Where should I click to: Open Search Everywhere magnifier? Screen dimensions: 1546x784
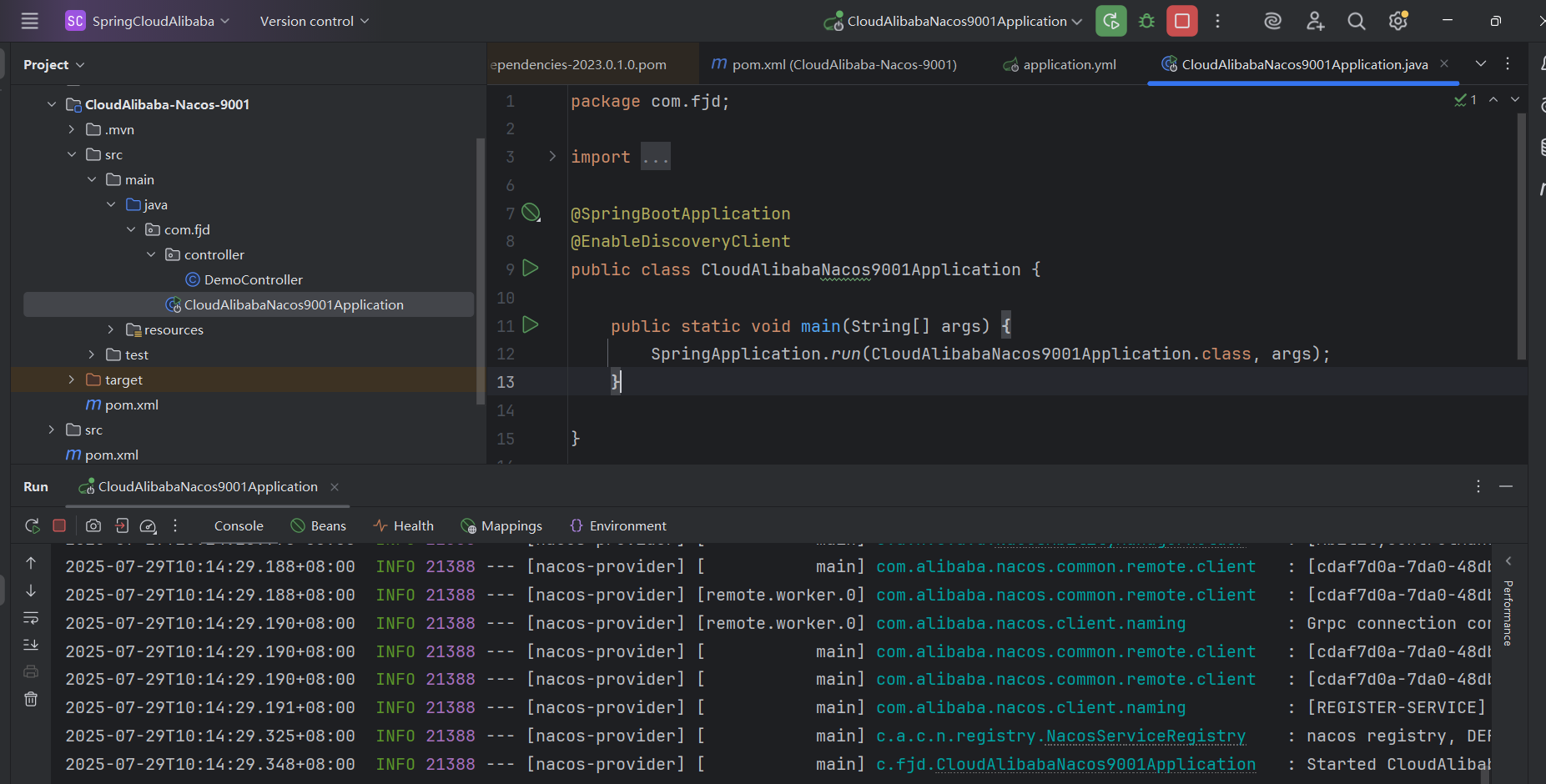(x=1357, y=21)
